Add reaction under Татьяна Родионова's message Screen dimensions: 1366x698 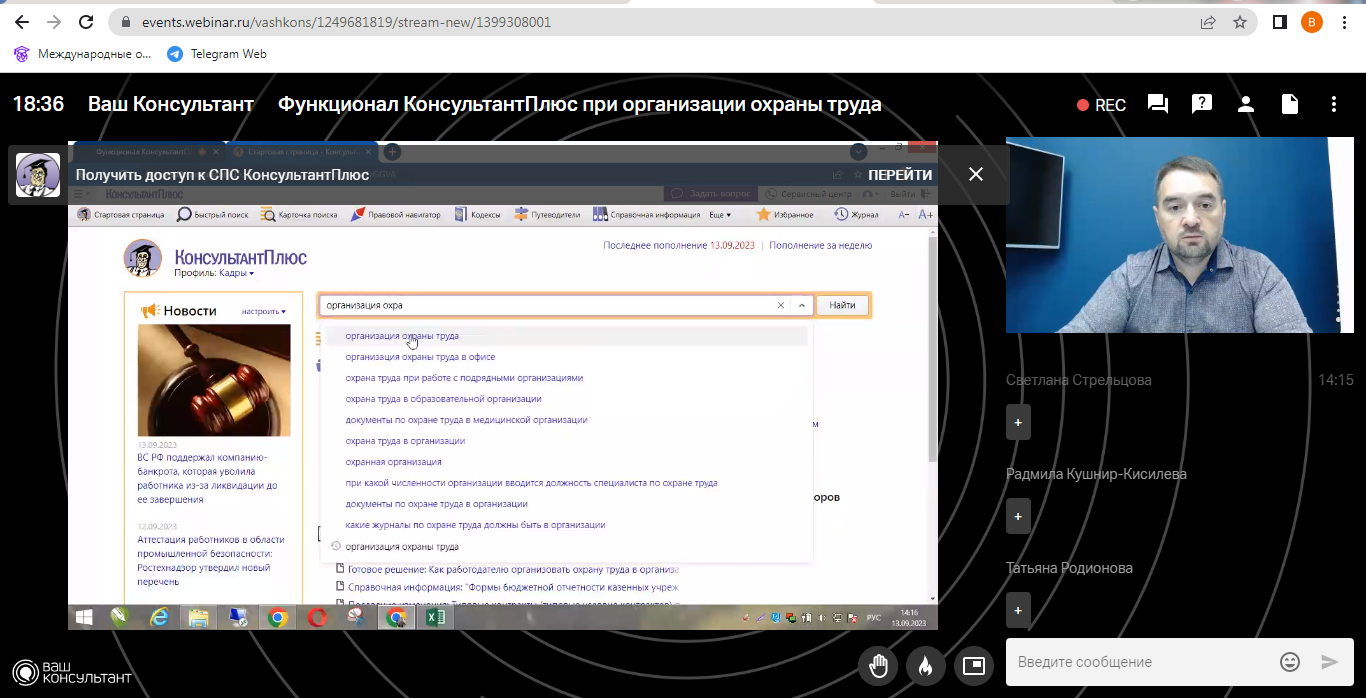(x=1018, y=610)
